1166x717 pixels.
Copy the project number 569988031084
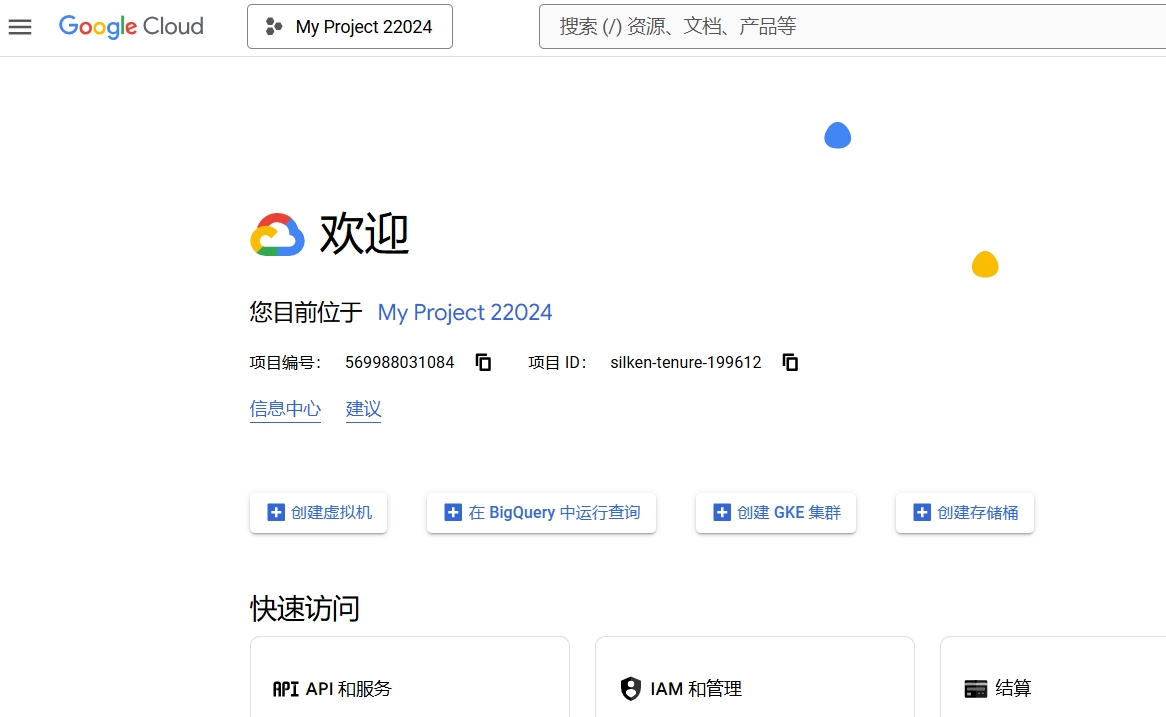484,362
